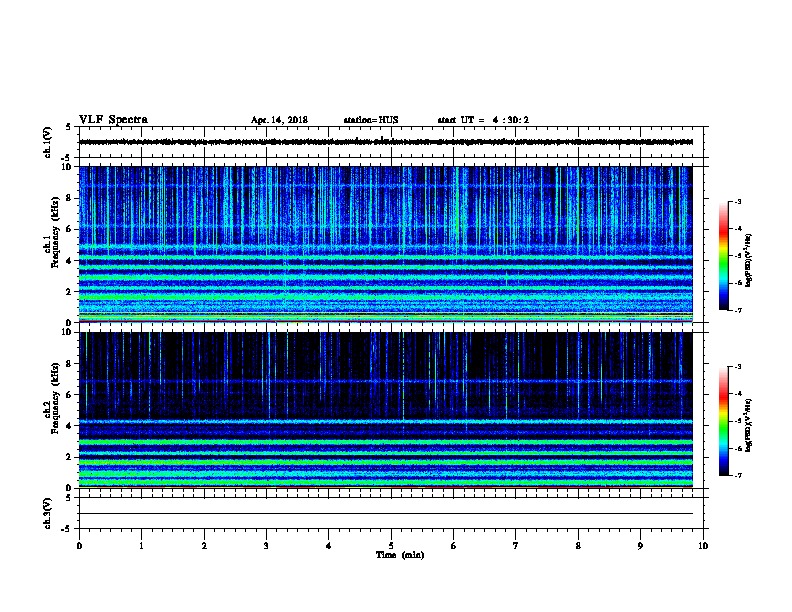Click time axis tick label "0"
Viewport: 792px width, 612px height.
click(79, 546)
